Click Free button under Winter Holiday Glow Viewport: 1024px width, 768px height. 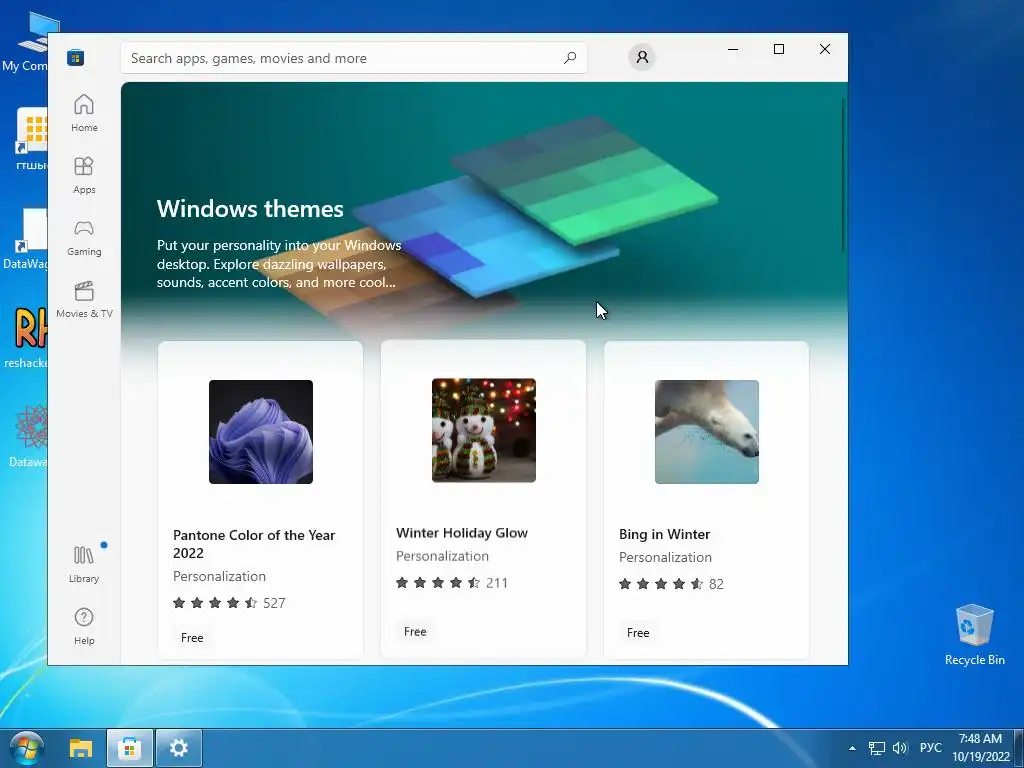coord(415,632)
